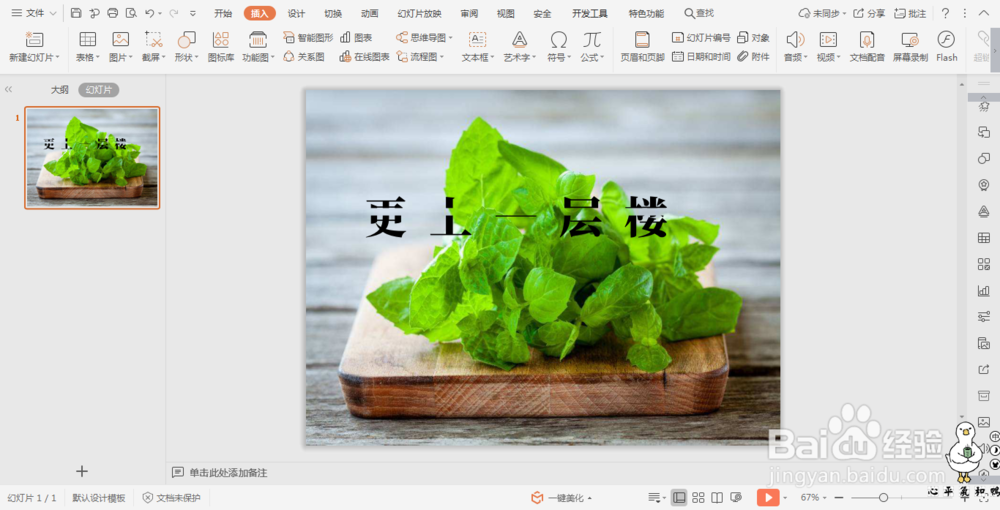
Task: Open 文档配音 document narration tool
Action: [x=867, y=47]
